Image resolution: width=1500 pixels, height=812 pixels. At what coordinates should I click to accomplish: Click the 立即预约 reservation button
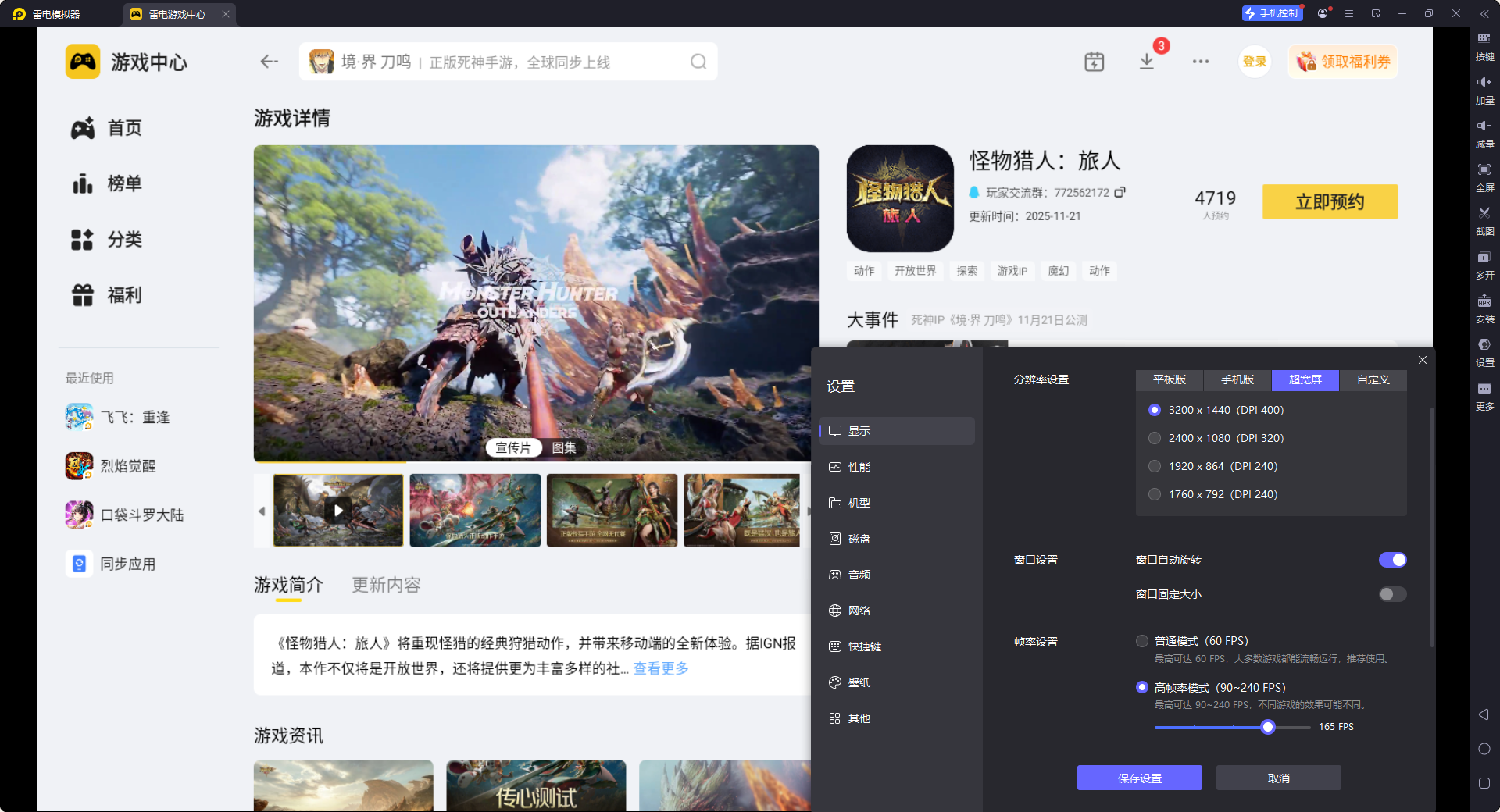(1329, 201)
